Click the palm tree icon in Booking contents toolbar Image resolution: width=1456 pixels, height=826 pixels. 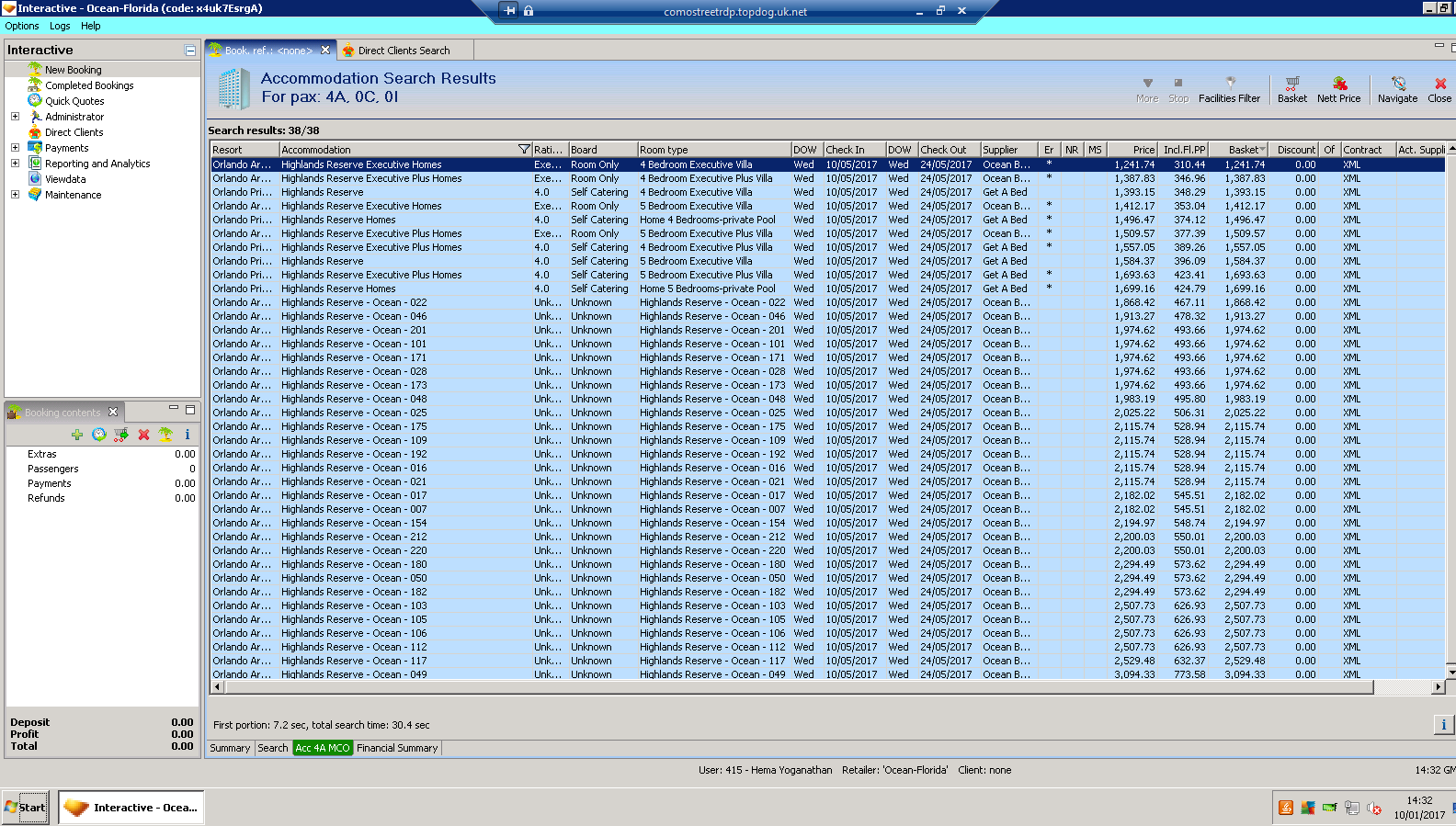point(165,435)
